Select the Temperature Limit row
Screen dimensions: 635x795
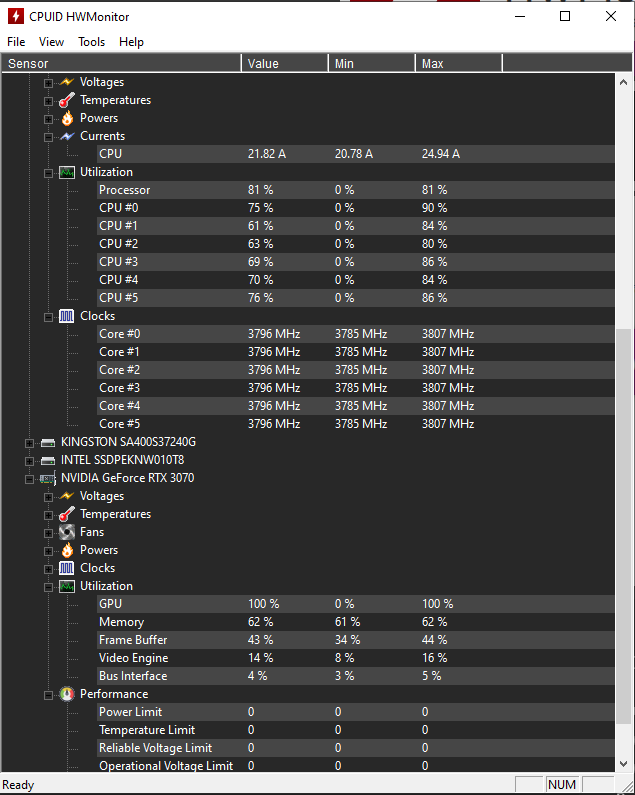pyautogui.click(x=356, y=730)
